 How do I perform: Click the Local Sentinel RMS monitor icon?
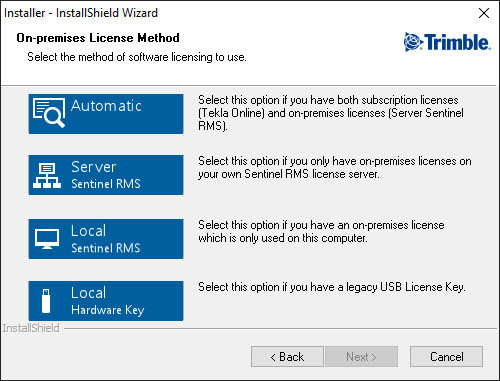(x=47, y=239)
